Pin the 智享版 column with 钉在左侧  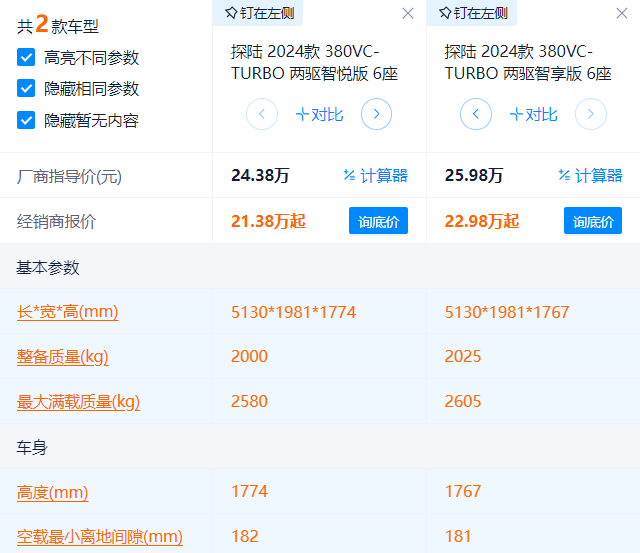(x=473, y=13)
